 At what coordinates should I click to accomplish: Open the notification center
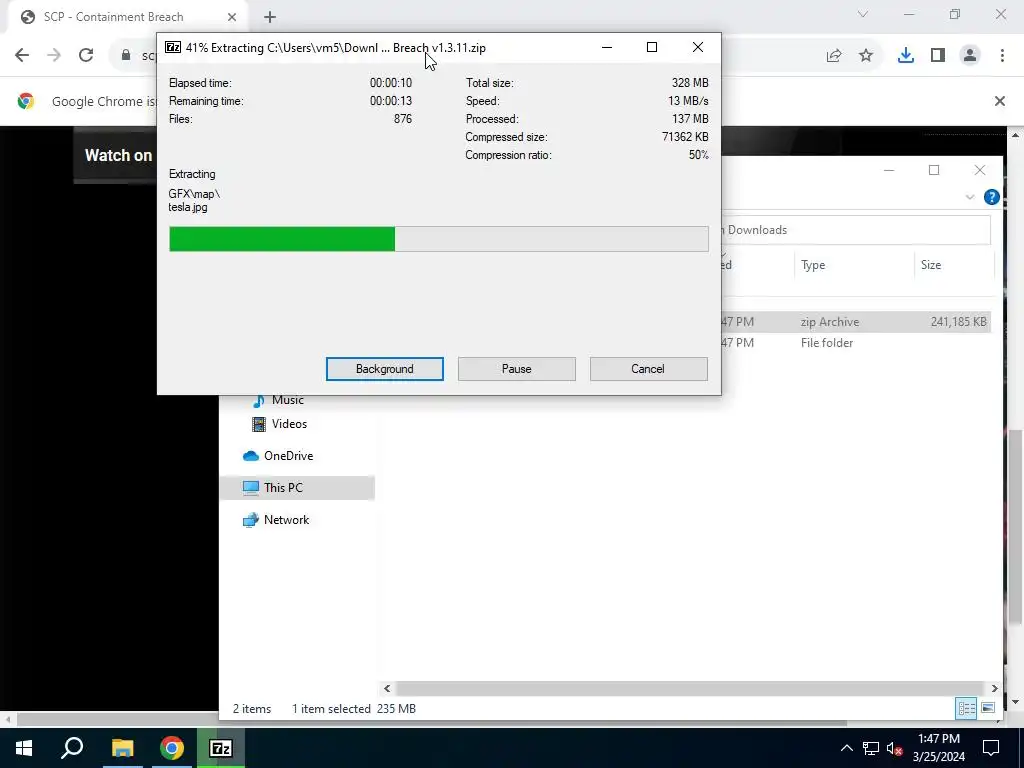tap(991, 748)
